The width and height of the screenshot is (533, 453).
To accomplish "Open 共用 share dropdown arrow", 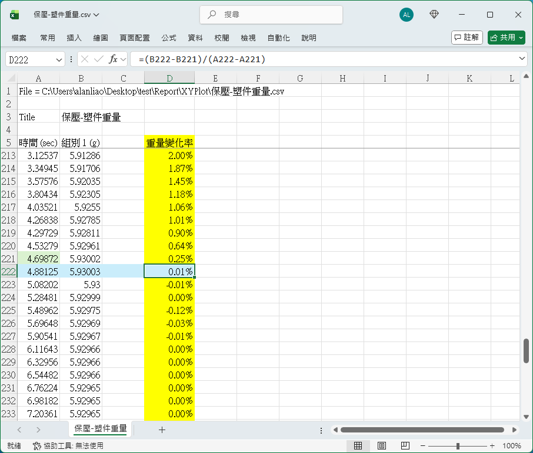I will pyautogui.click(x=521, y=38).
